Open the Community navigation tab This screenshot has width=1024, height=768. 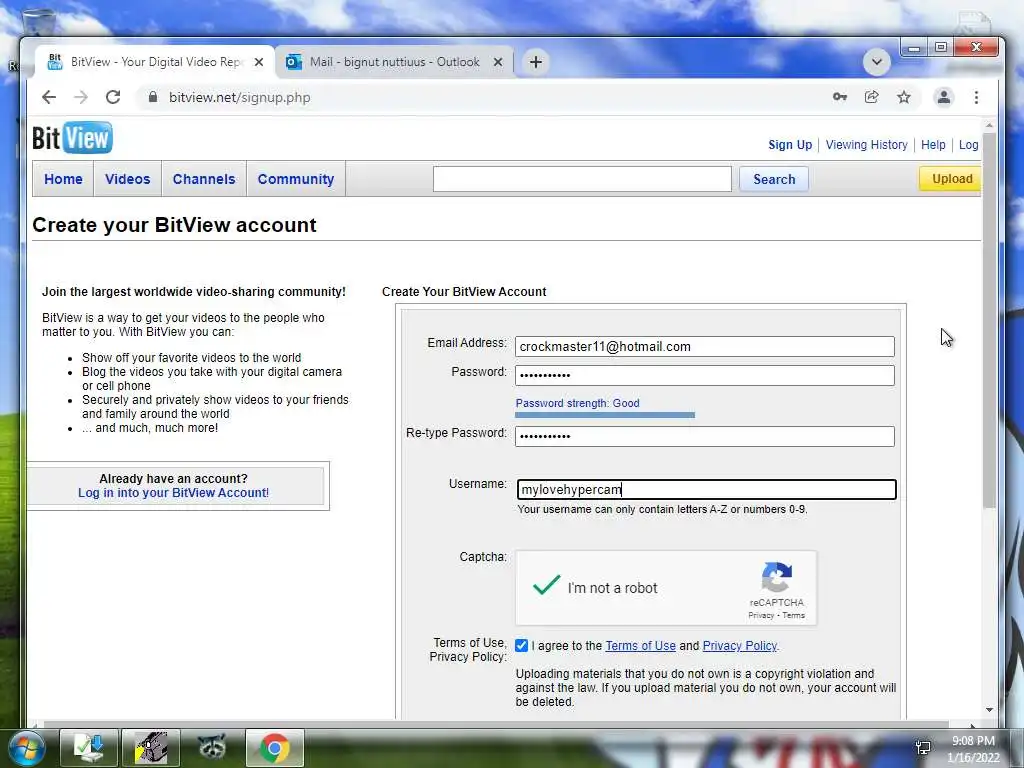(296, 179)
